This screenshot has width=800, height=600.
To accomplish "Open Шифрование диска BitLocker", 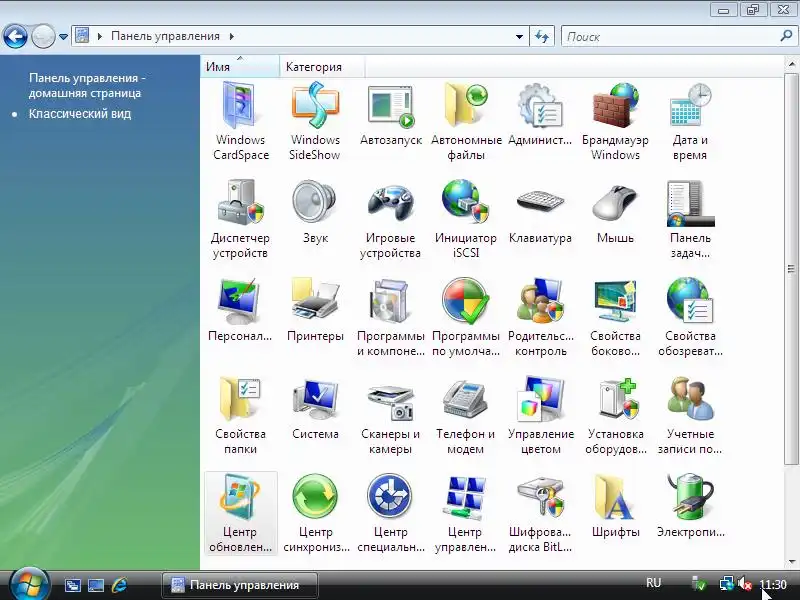I will coord(540,514).
